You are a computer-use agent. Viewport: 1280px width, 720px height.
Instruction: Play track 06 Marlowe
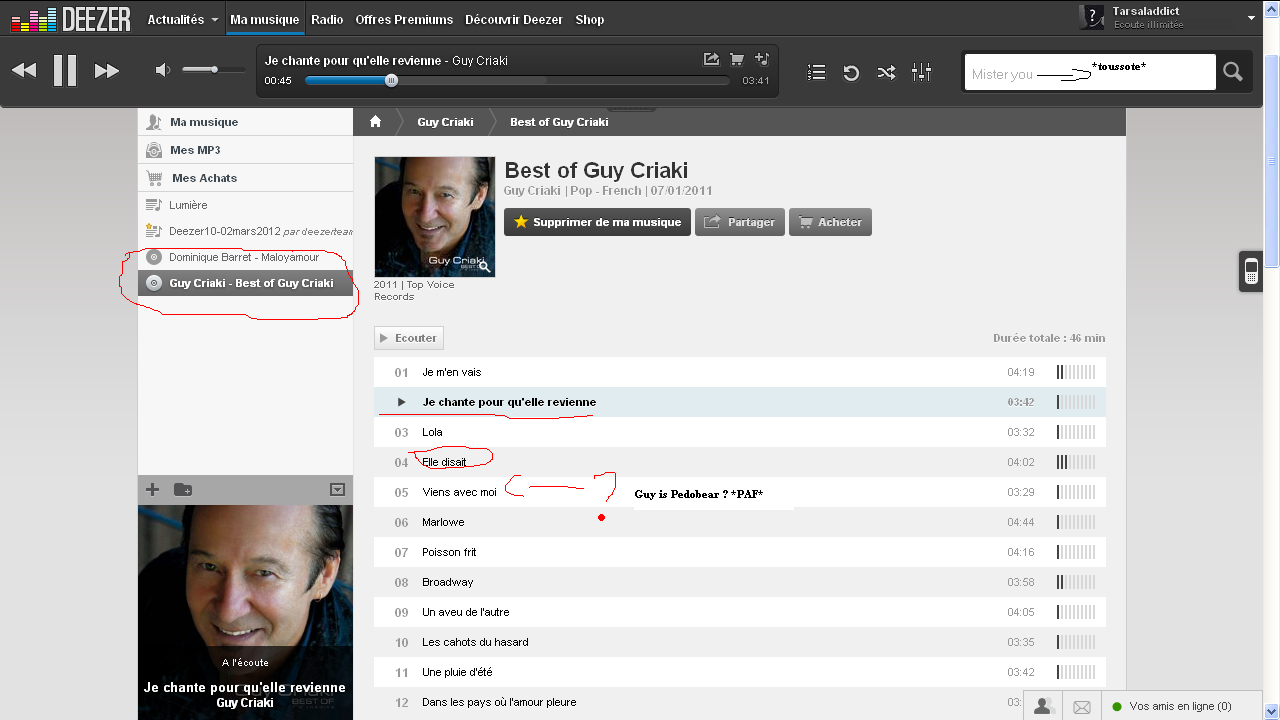(x=740, y=522)
